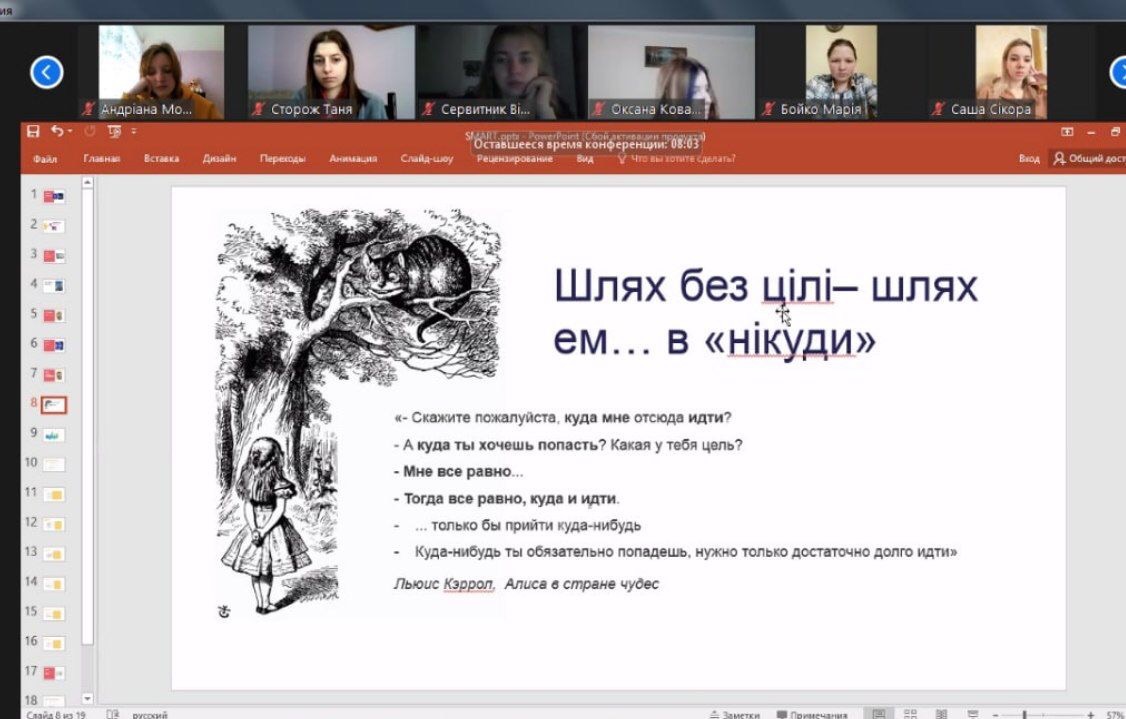
Task: Click the spell check icon in the status bar
Action: 113,715
